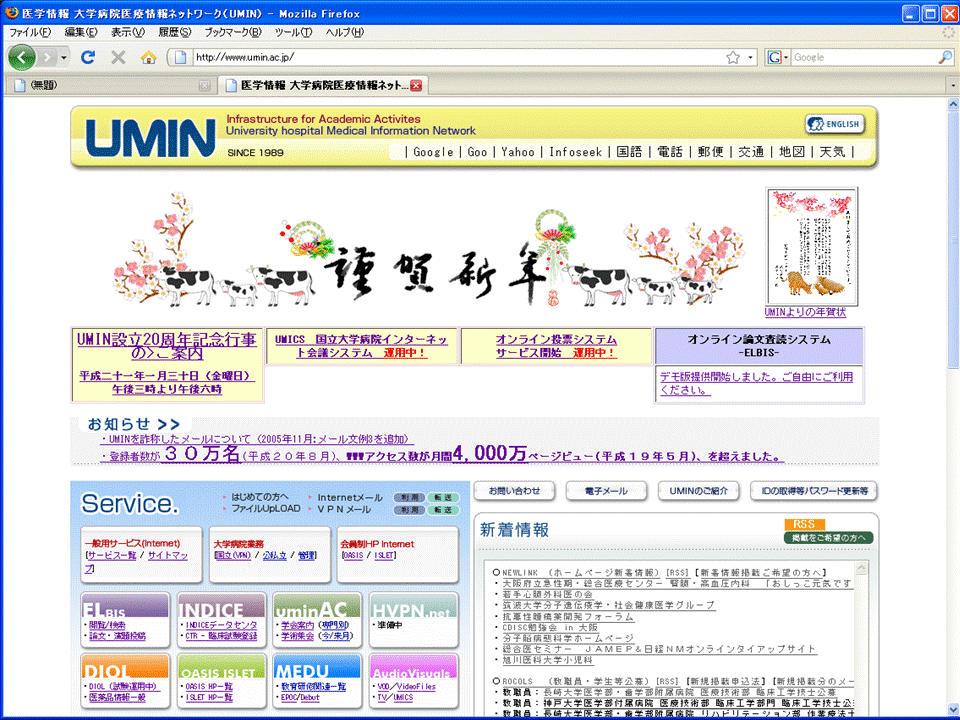Click the browser Back arrow button
Screen dimensions: 960x720
23,57
